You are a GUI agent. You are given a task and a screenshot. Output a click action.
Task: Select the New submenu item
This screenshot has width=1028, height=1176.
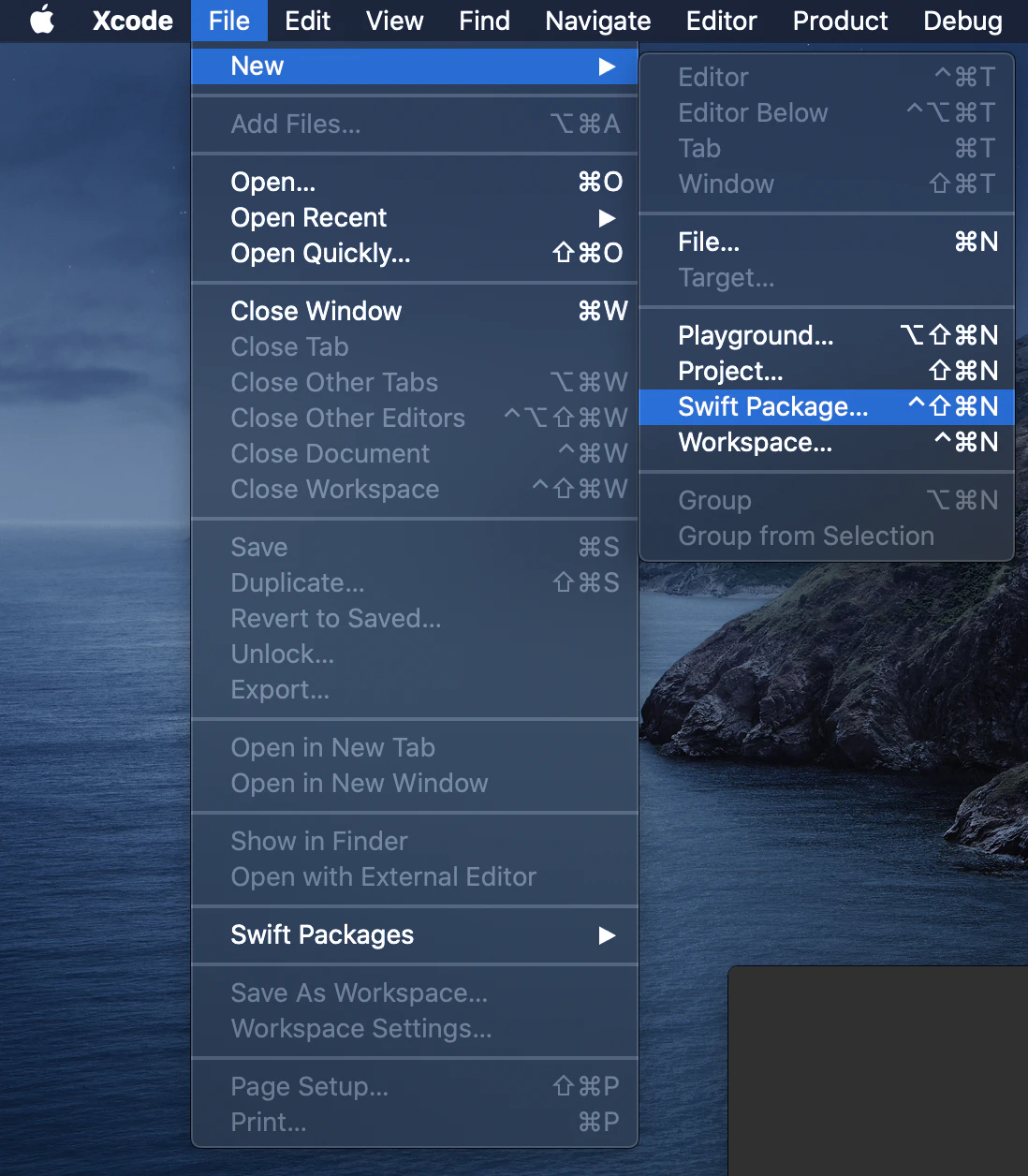(415, 66)
